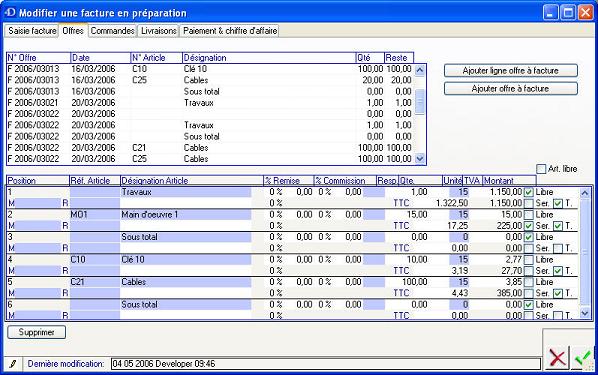Click the pencil edit icon in status bar

coord(13,364)
